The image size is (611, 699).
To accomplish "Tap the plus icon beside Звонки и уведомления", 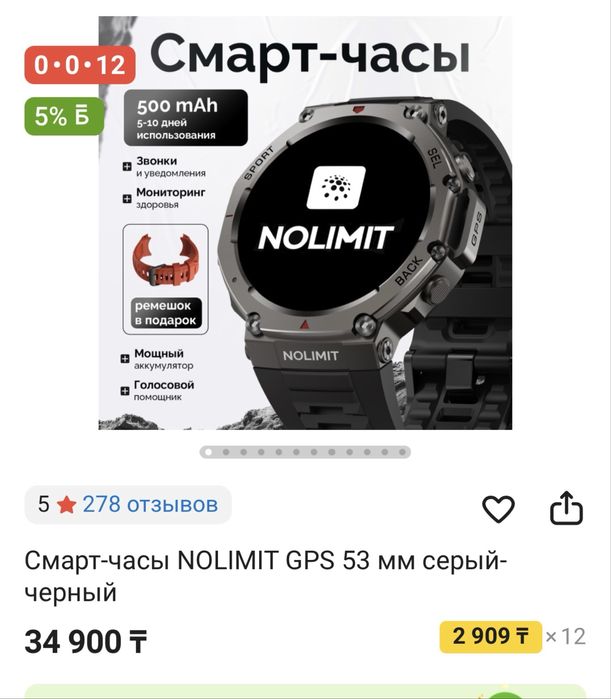I will [x=127, y=167].
